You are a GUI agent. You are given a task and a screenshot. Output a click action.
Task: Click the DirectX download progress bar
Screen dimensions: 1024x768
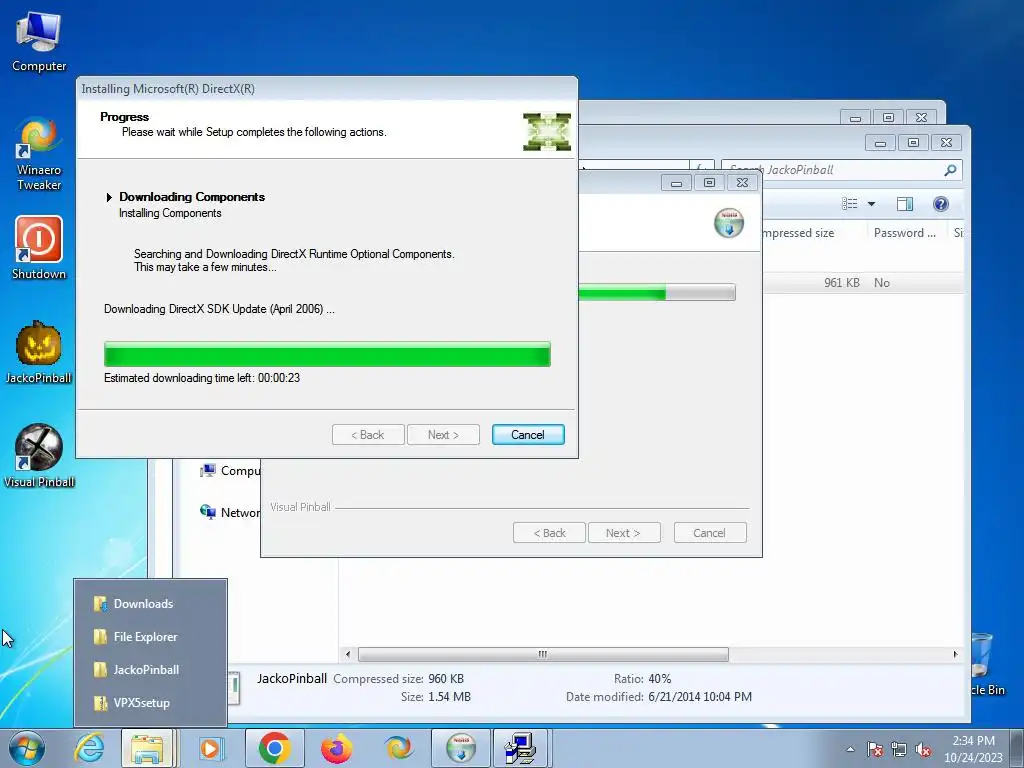click(x=327, y=354)
